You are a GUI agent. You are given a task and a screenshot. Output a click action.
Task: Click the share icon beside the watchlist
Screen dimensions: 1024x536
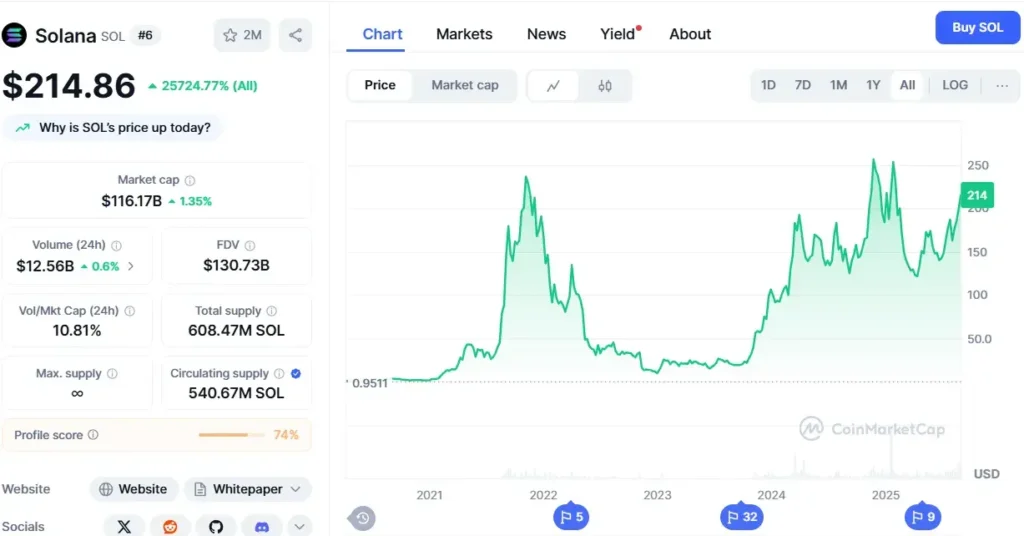(x=295, y=35)
